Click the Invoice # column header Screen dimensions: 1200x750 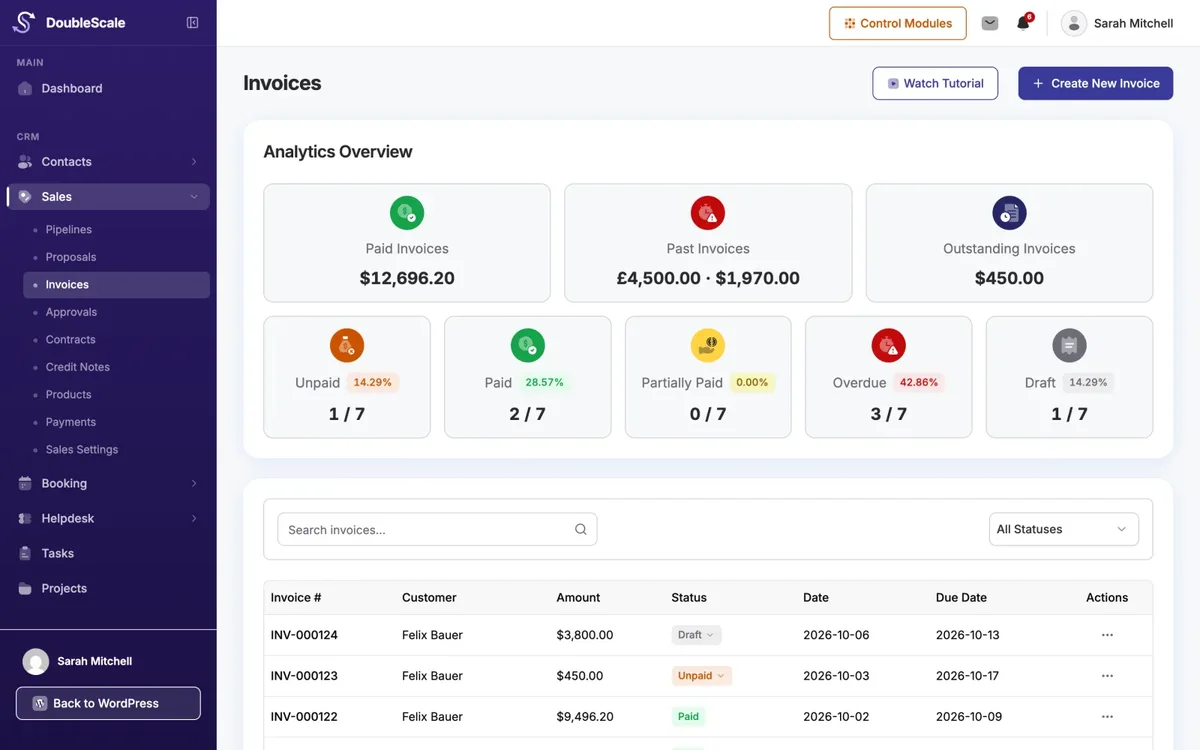tap(296, 598)
